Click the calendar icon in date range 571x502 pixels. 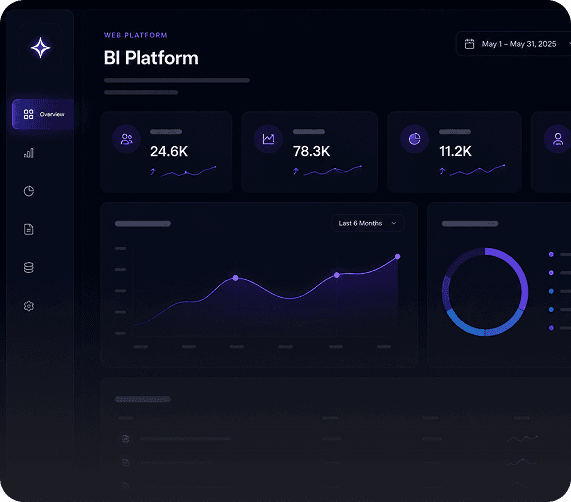[x=469, y=44]
